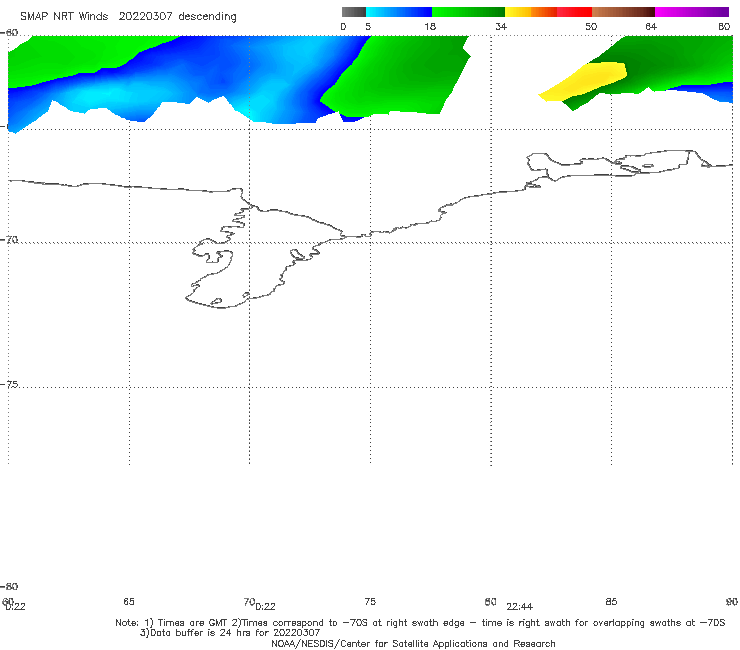Click the longitude label "65"
The image size is (740, 650).
pos(129,601)
